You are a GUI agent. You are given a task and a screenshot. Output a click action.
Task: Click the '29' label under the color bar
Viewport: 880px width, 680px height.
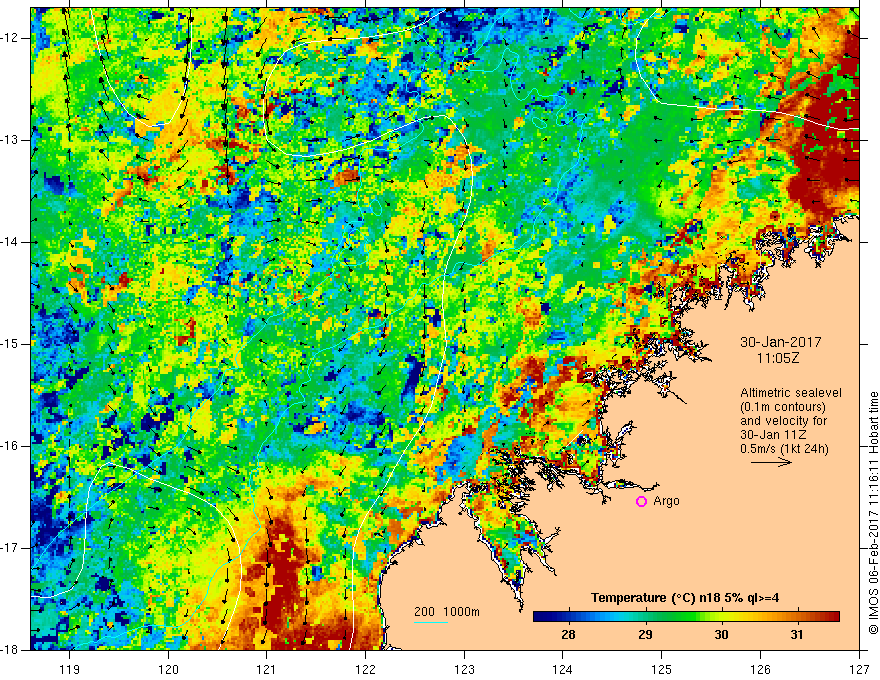pyautogui.click(x=645, y=635)
